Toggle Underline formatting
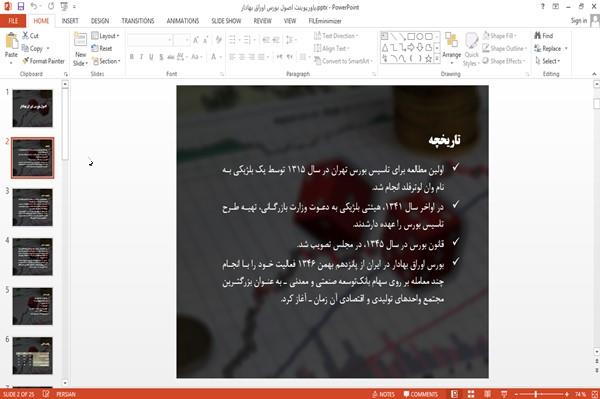 (151, 57)
